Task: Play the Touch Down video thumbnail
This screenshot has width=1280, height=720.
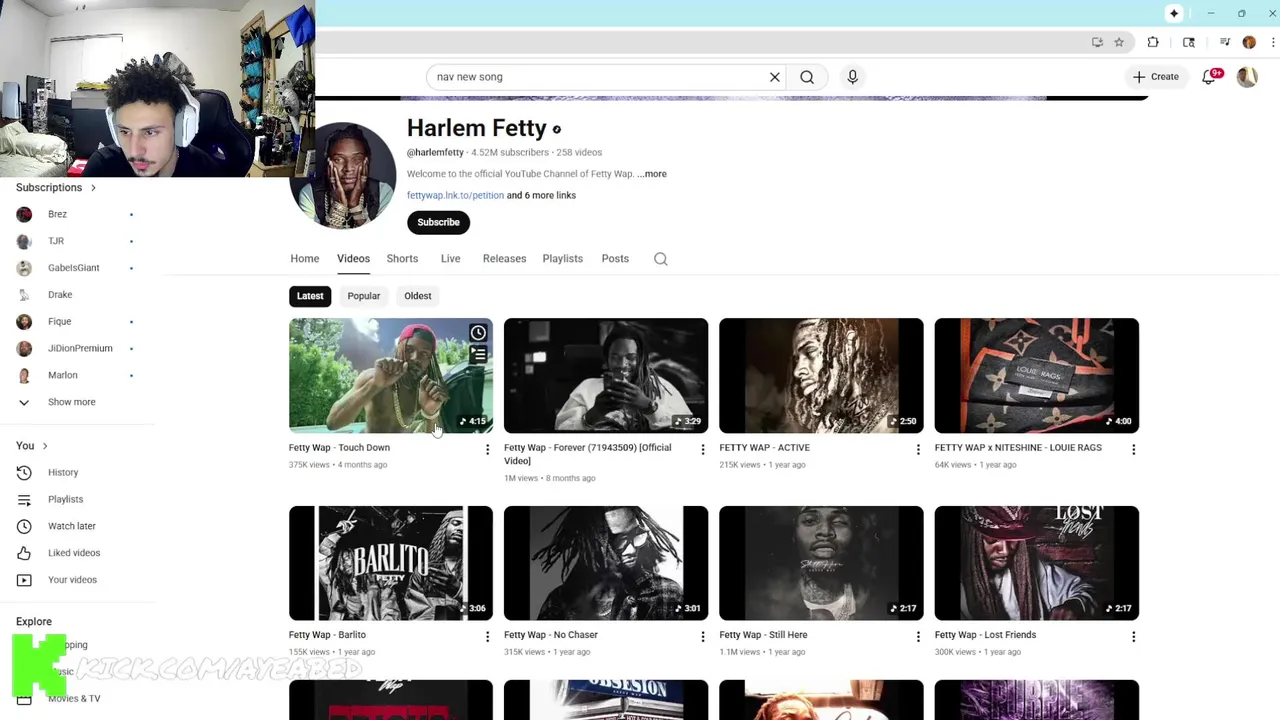Action: (391, 376)
